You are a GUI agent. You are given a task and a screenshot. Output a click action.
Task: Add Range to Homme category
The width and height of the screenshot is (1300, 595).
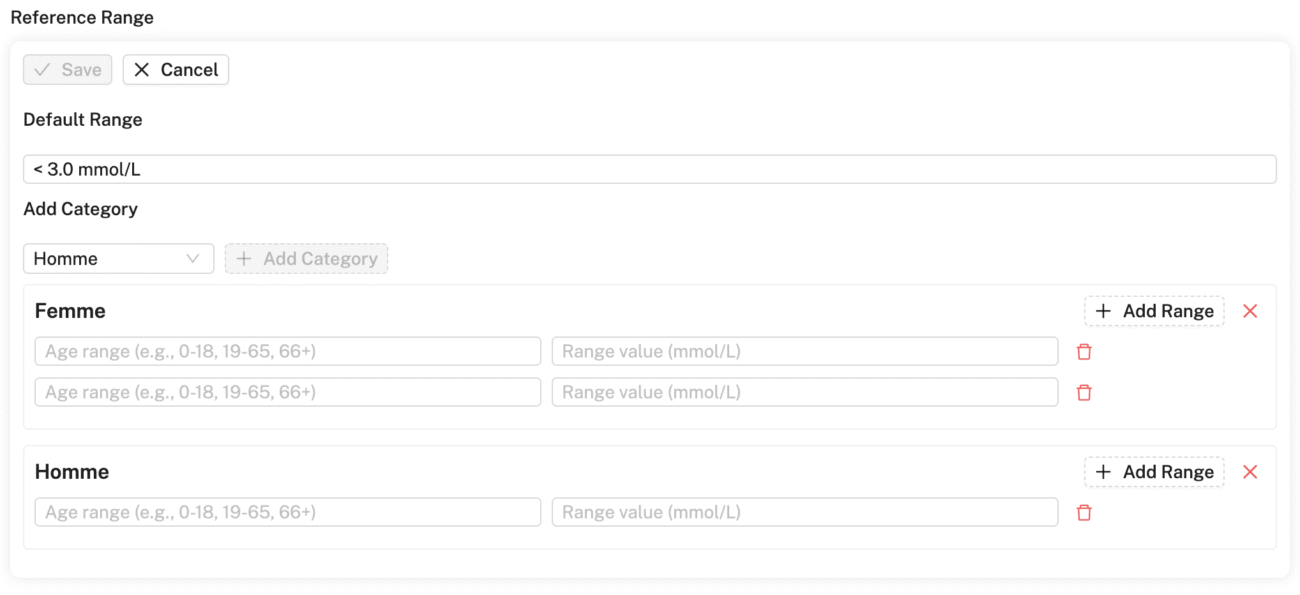pos(1154,472)
